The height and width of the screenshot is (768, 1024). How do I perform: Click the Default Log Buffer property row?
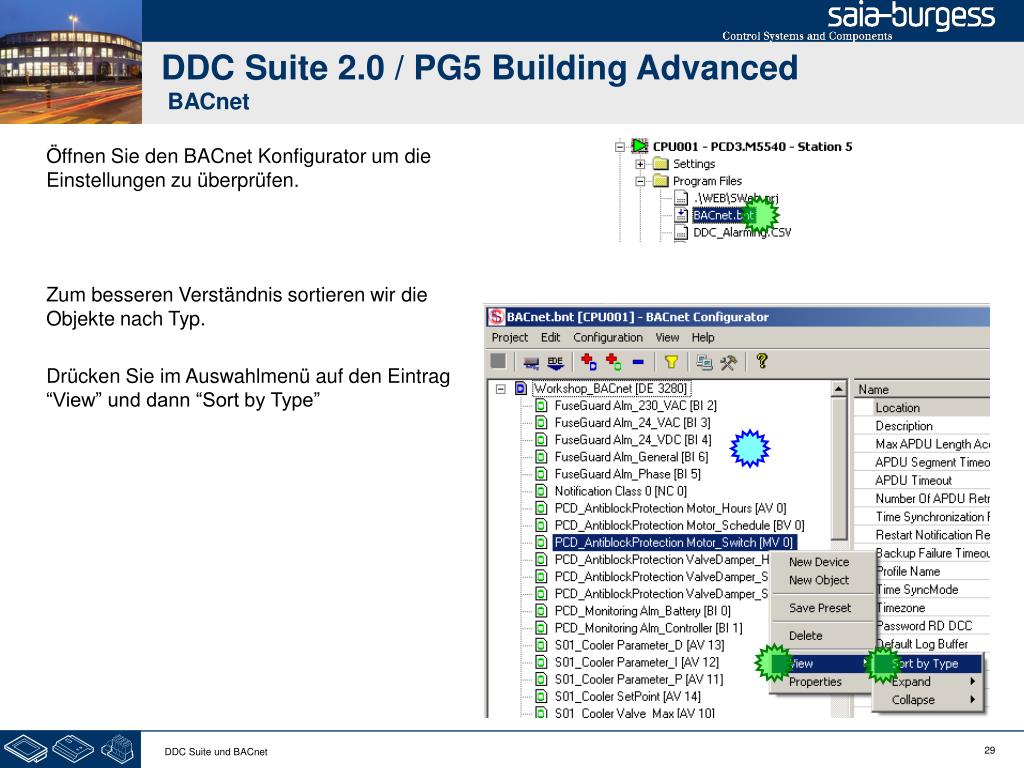pyautogui.click(x=933, y=644)
